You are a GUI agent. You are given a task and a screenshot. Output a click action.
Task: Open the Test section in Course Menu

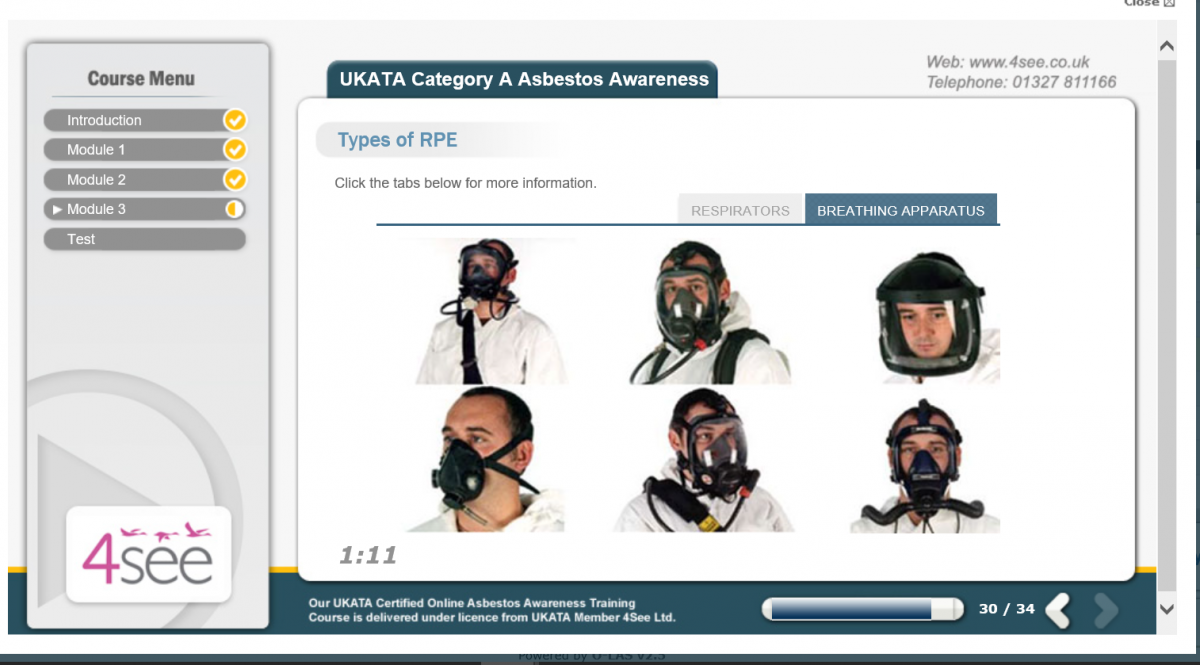(x=82, y=239)
